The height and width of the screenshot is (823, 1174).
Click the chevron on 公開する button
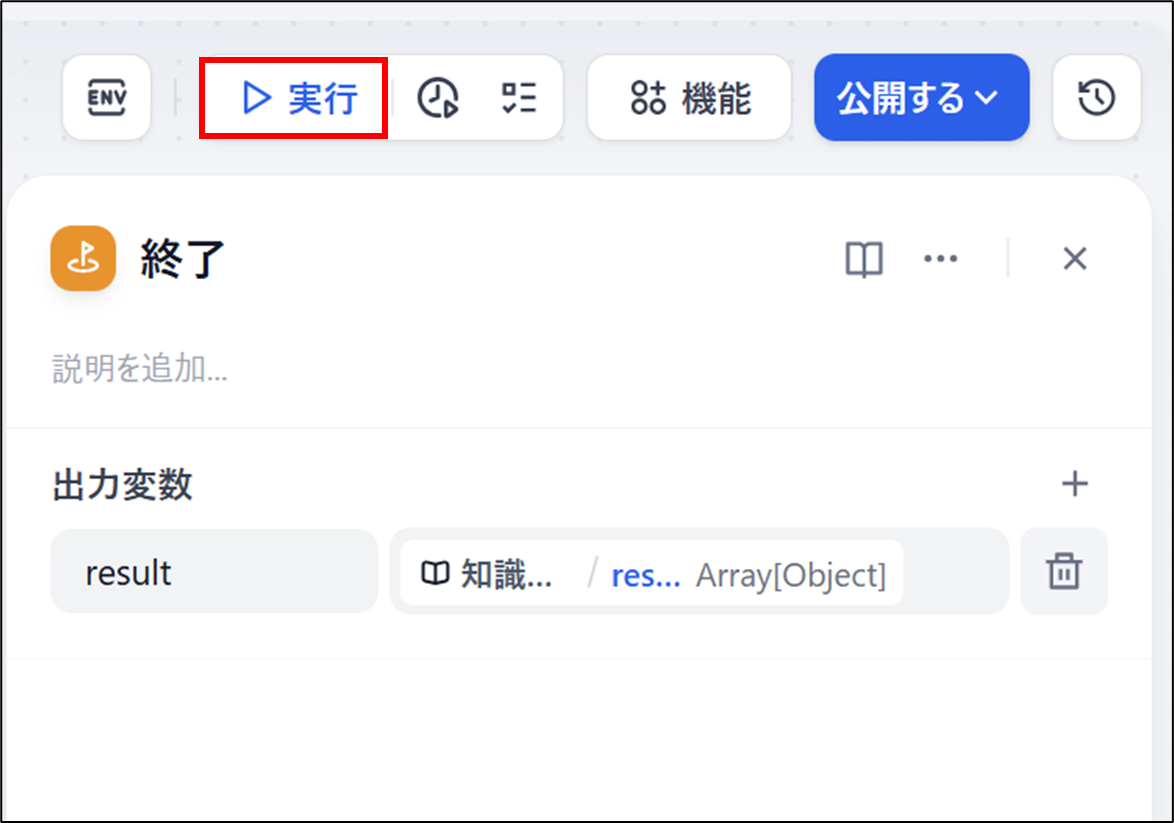click(x=988, y=97)
